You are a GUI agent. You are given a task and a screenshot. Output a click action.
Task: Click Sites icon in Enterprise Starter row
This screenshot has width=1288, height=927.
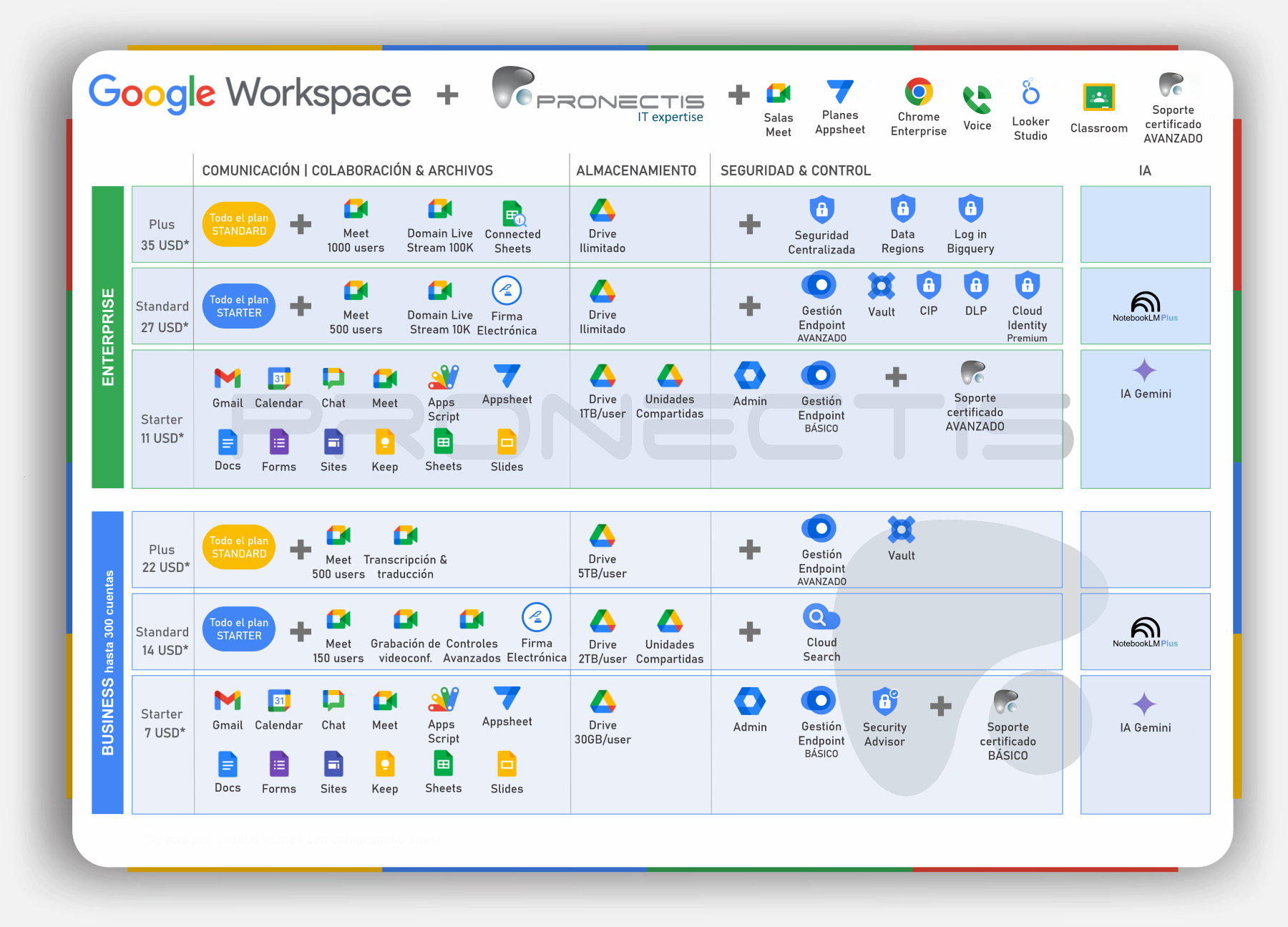pos(333,442)
